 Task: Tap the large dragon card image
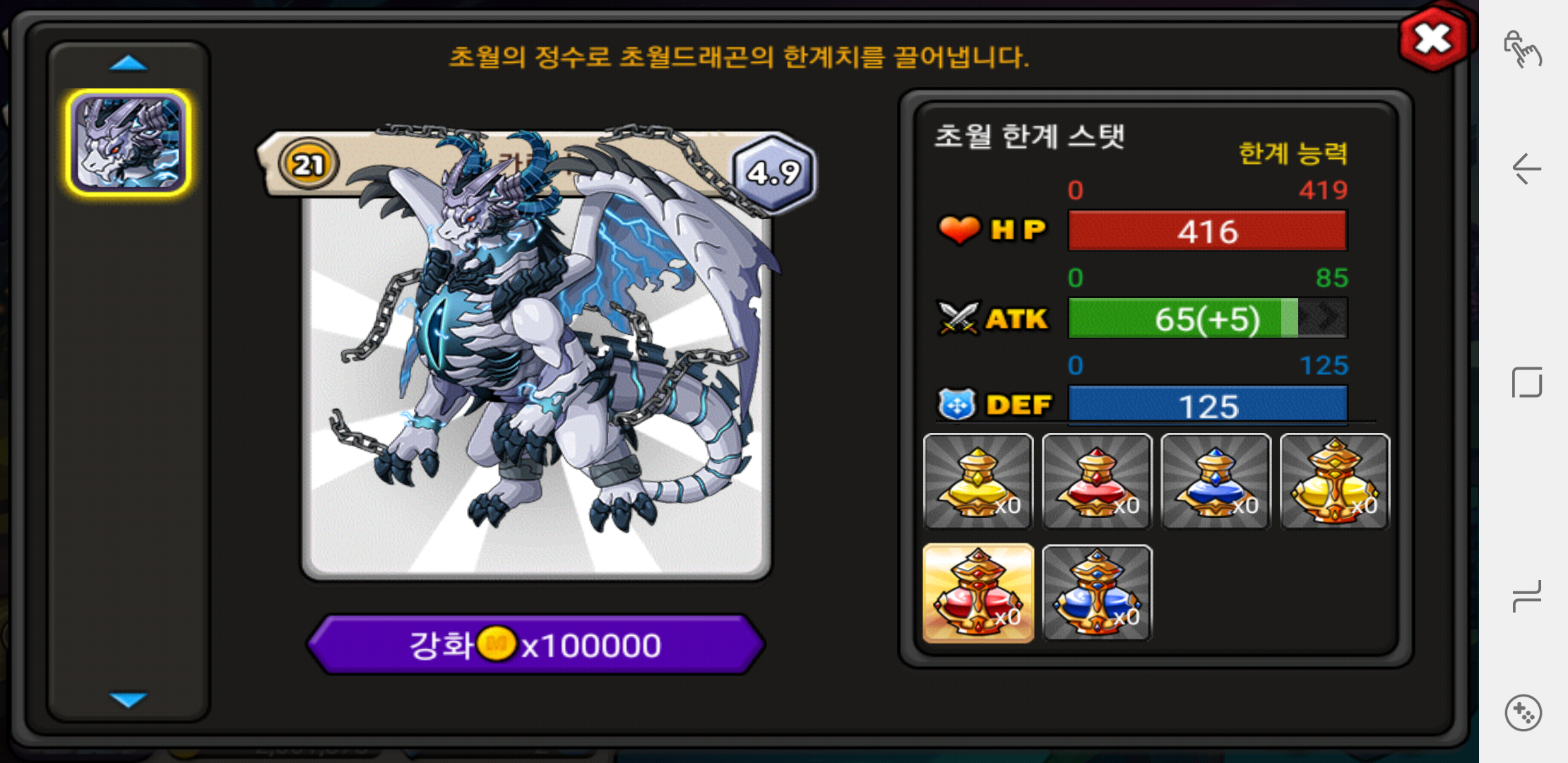pos(537,353)
